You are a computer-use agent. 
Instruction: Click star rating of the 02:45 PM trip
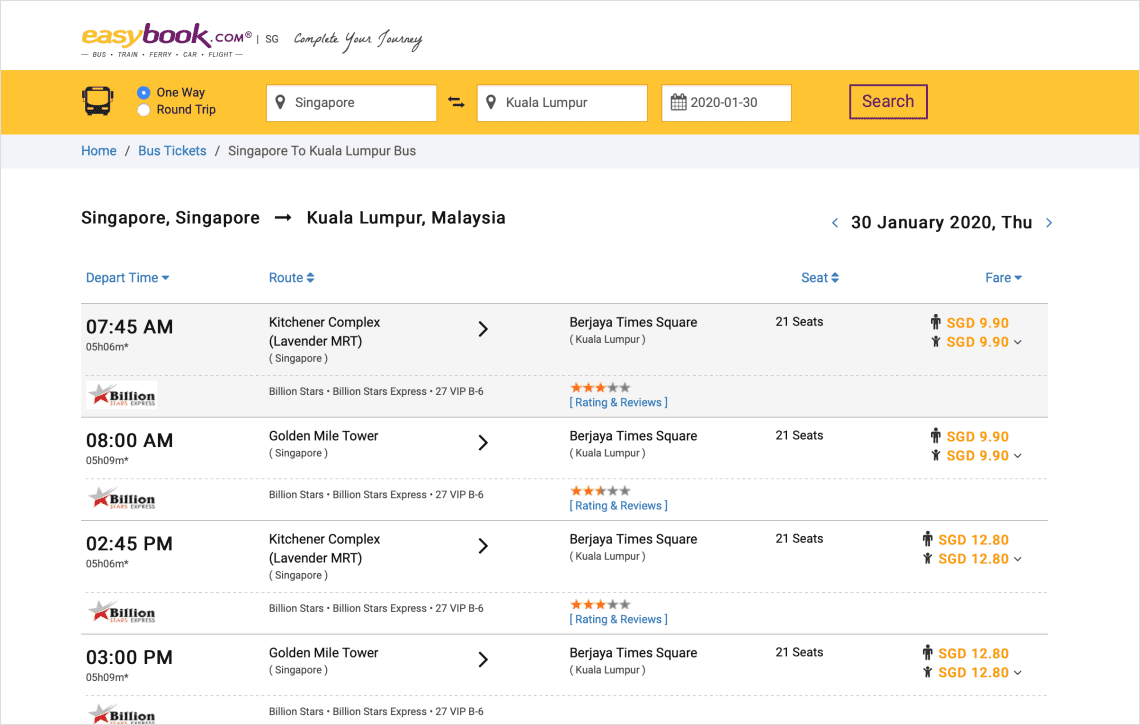[601, 604]
